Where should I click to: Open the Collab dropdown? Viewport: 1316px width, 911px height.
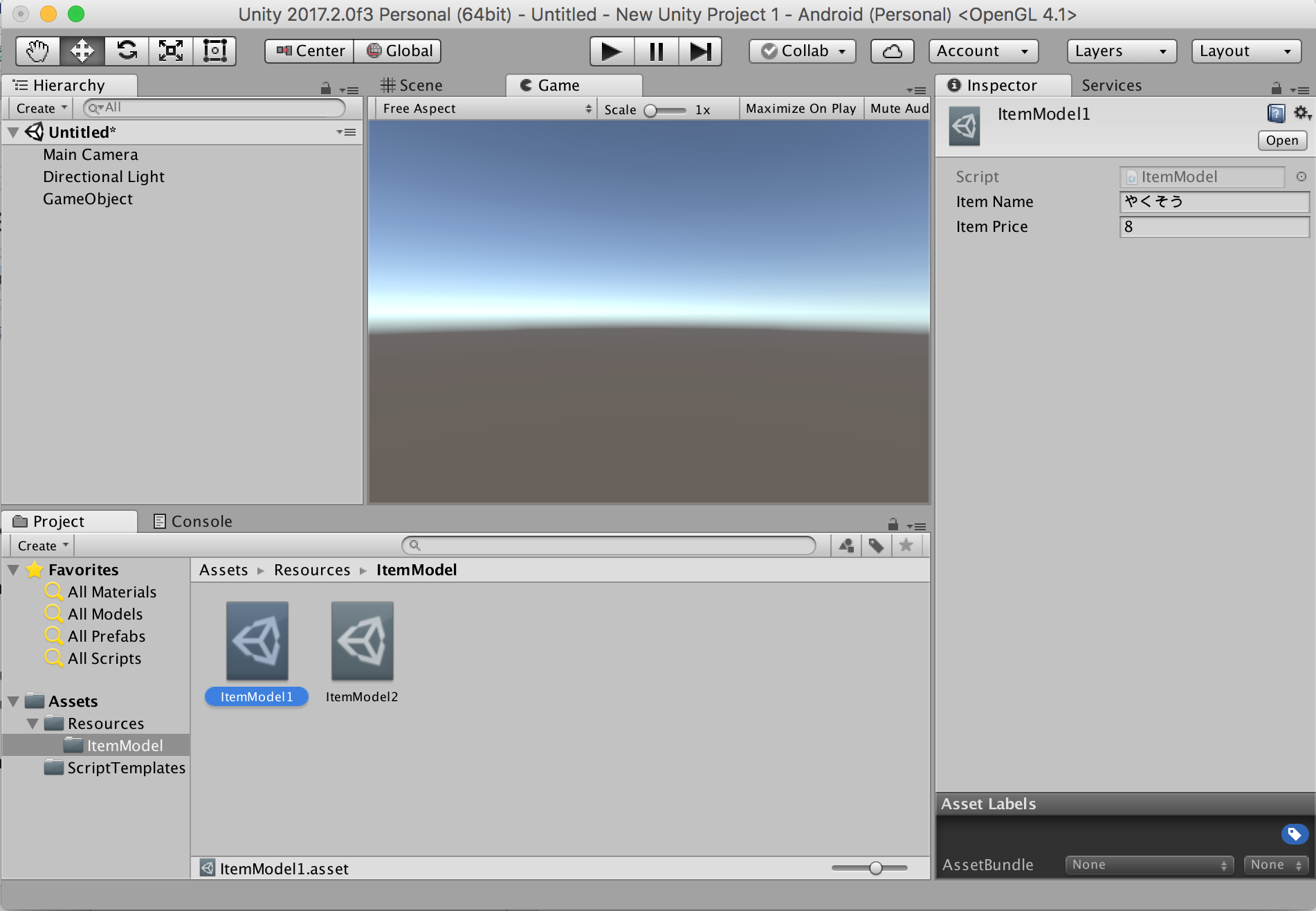(803, 51)
